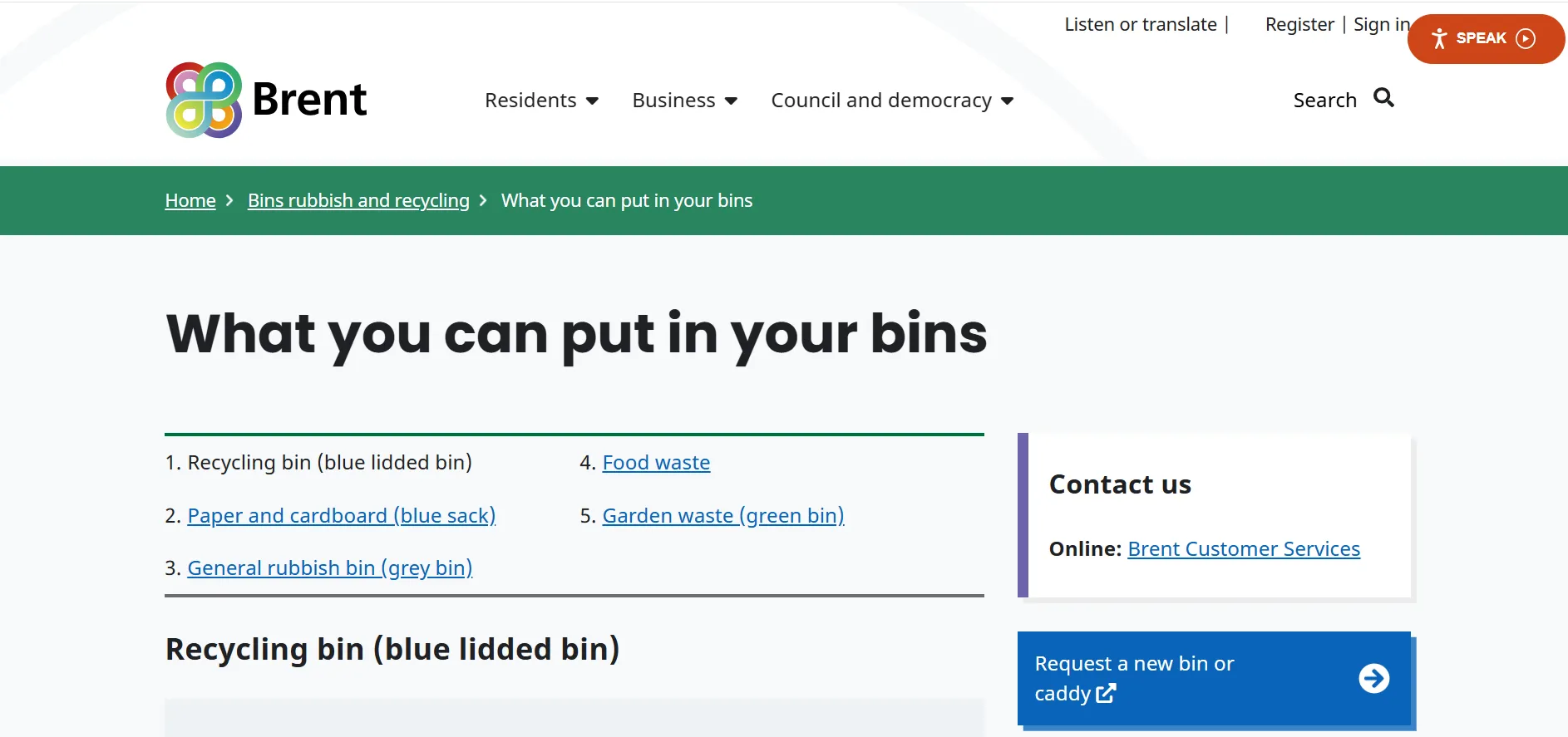
Task: Click the play icon in Speak button
Action: pos(1526,38)
